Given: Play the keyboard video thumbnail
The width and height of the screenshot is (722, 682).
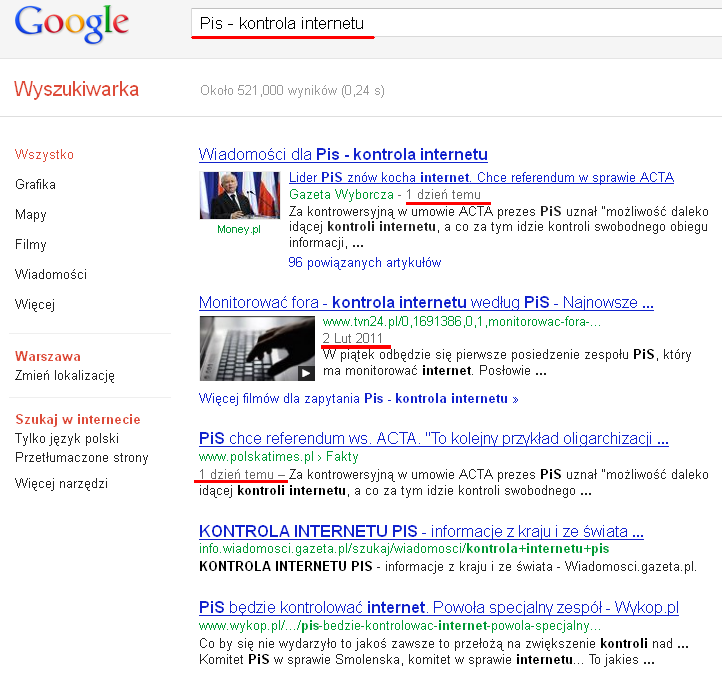Looking at the screenshot, I should (x=257, y=348).
